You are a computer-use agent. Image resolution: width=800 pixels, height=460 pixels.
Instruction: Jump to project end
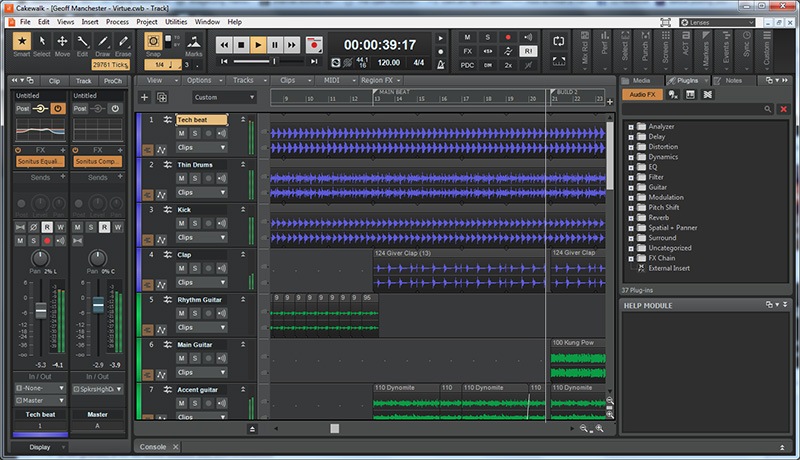(x=314, y=62)
